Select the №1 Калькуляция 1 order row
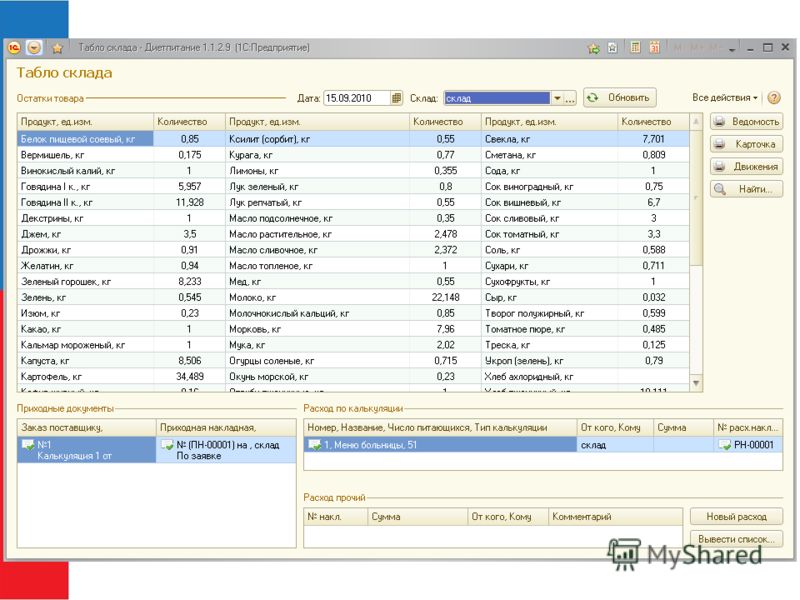The height and width of the screenshot is (600, 800). [x=86, y=449]
